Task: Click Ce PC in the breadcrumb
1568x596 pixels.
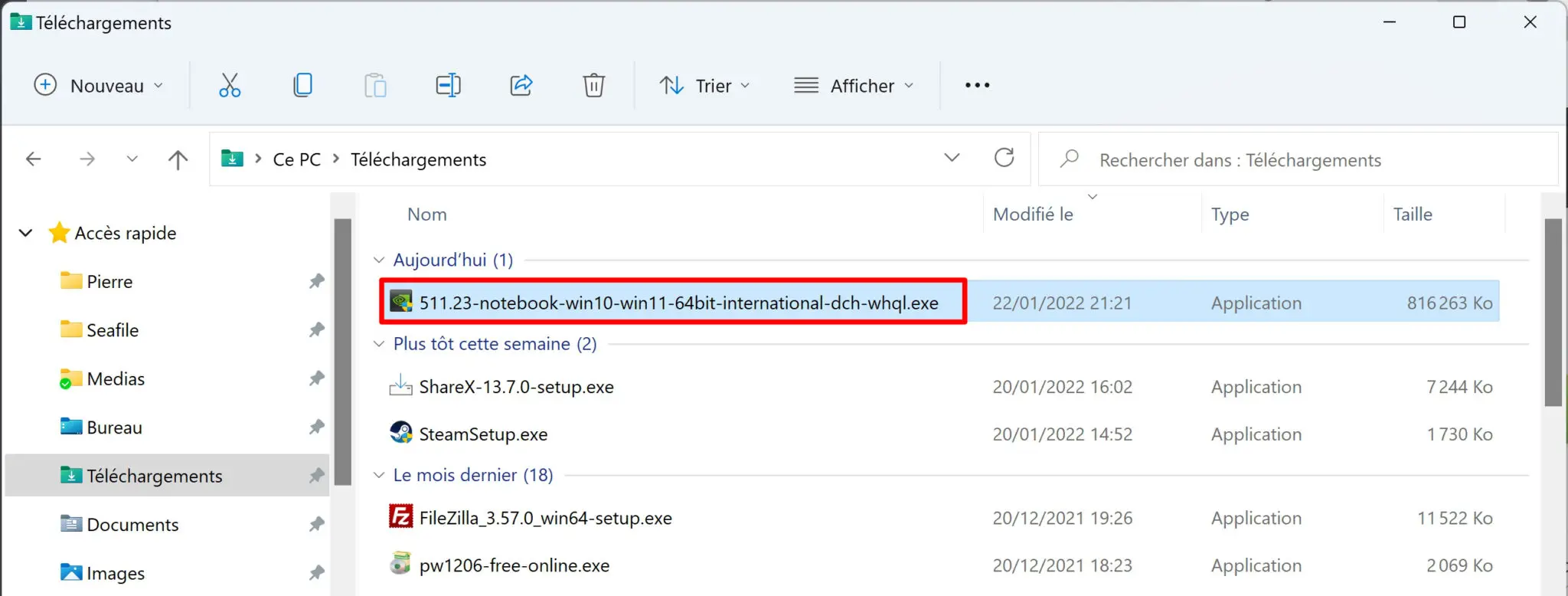Action: click(297, 159)
